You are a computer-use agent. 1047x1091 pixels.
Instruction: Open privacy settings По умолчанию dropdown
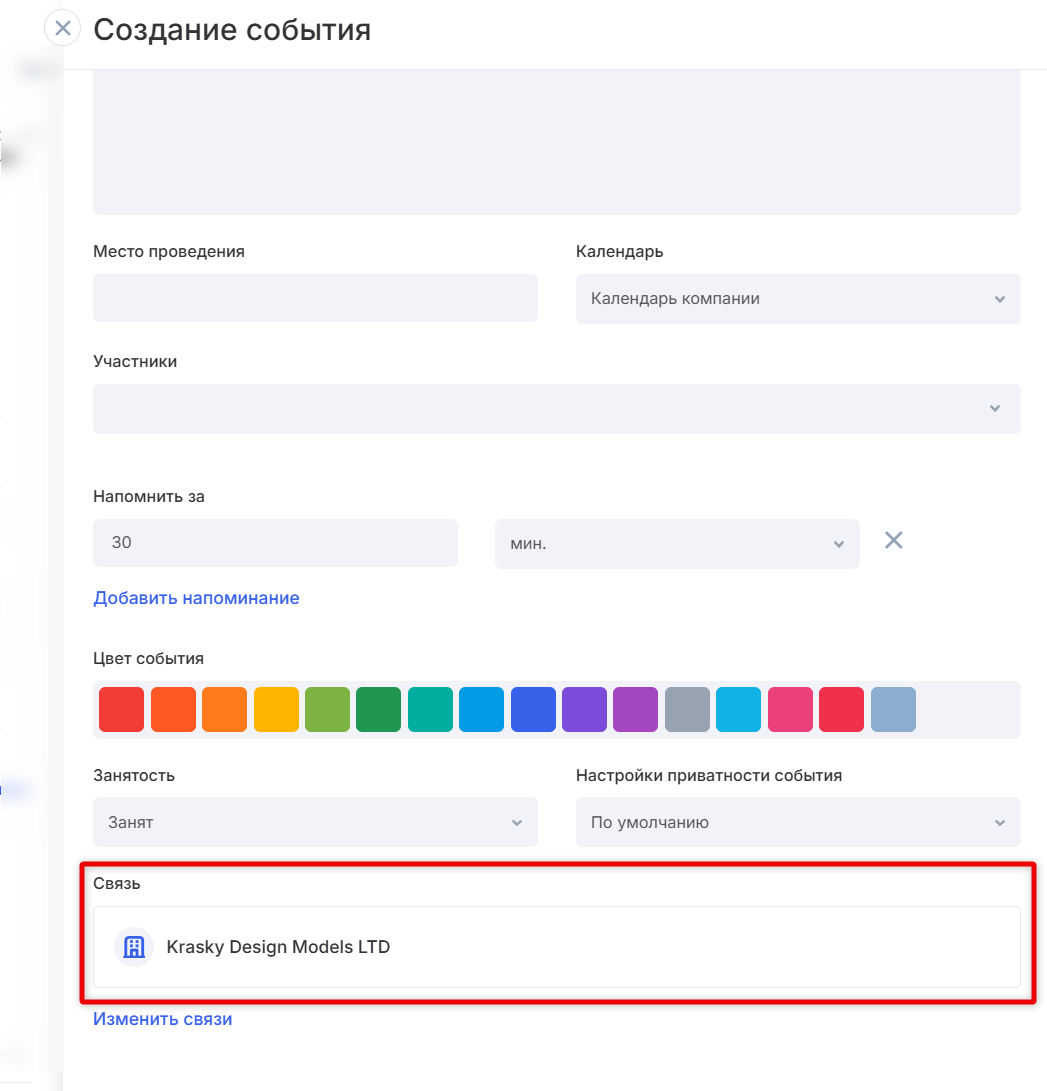[797, 823]
